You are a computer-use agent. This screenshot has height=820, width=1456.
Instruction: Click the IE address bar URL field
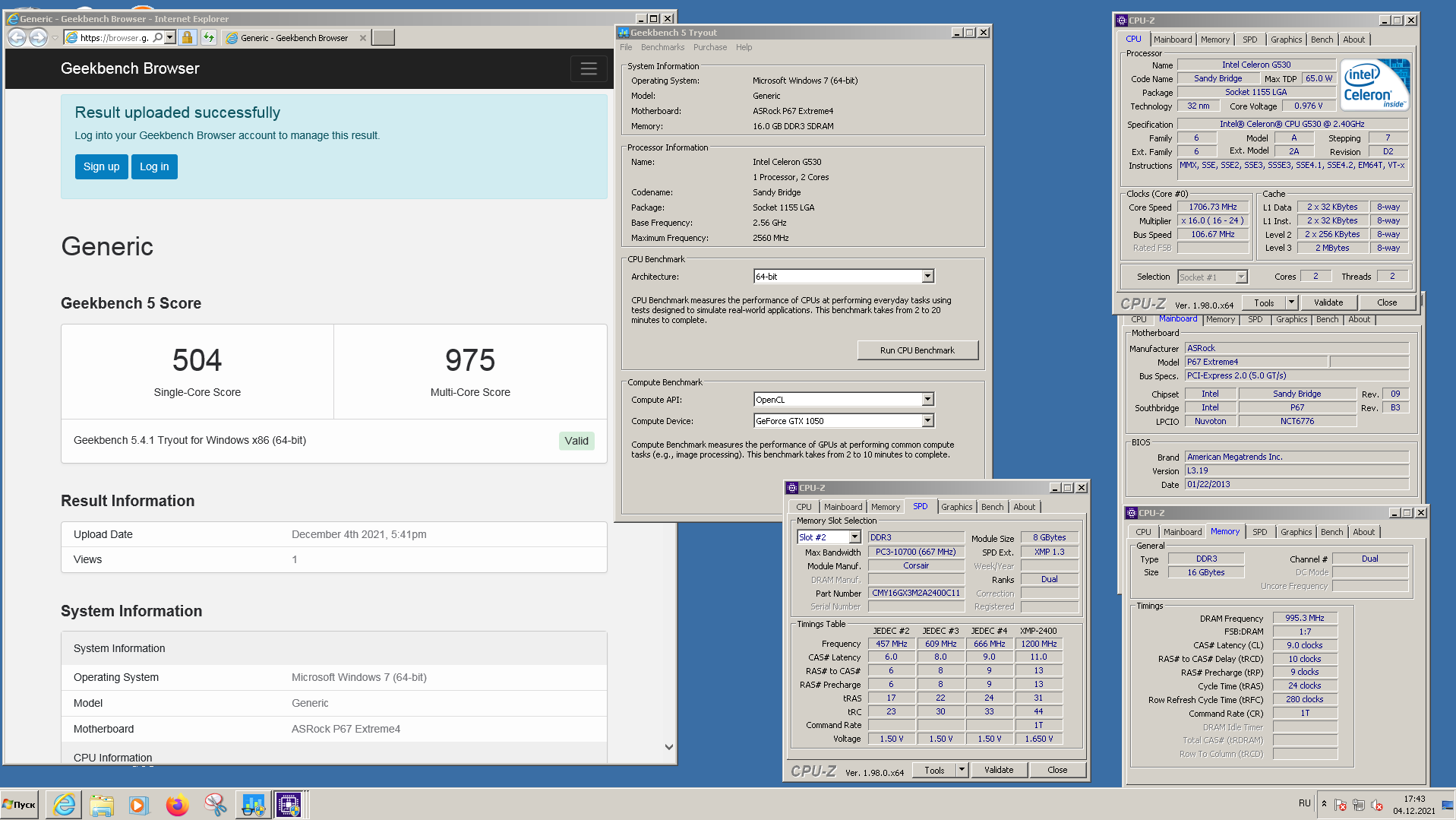[113, 37]
